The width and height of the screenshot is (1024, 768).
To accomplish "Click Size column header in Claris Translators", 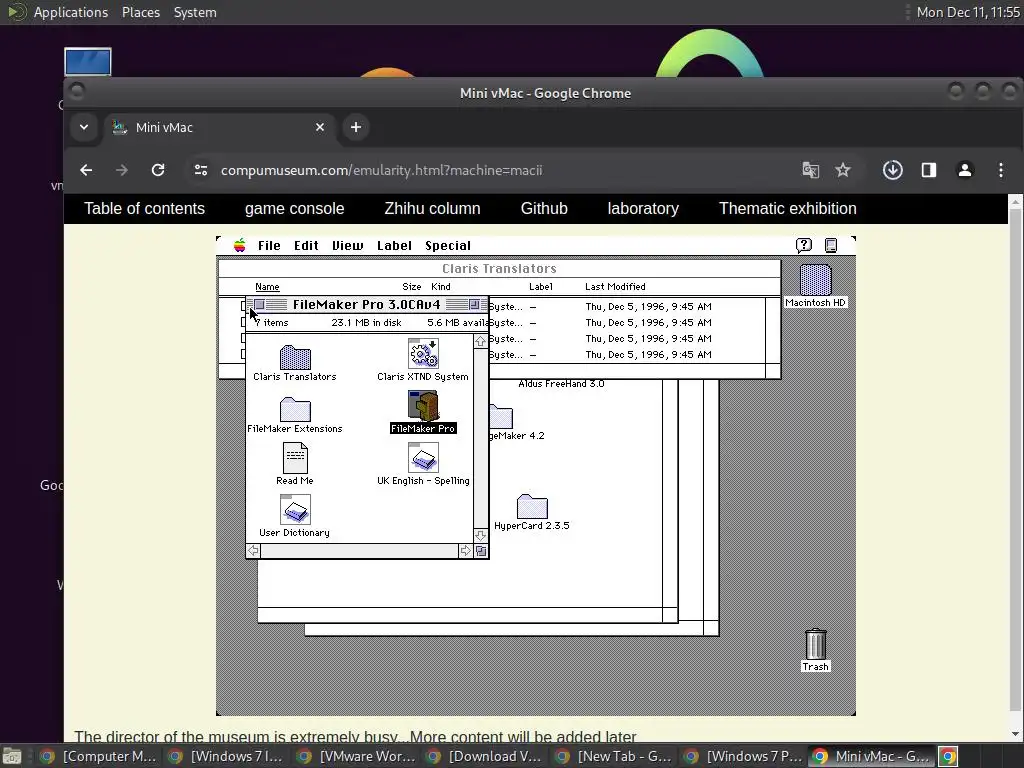I will coord(411,287).
